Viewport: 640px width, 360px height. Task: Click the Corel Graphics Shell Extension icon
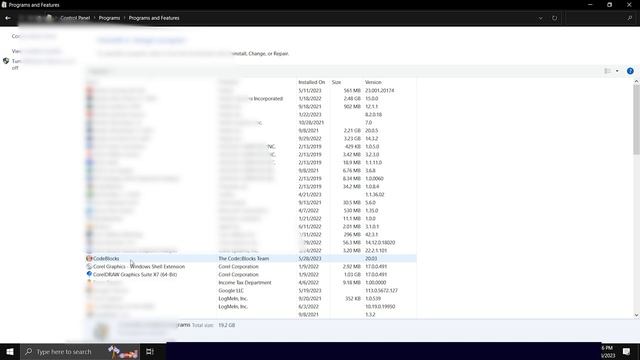tap(89, 267)
